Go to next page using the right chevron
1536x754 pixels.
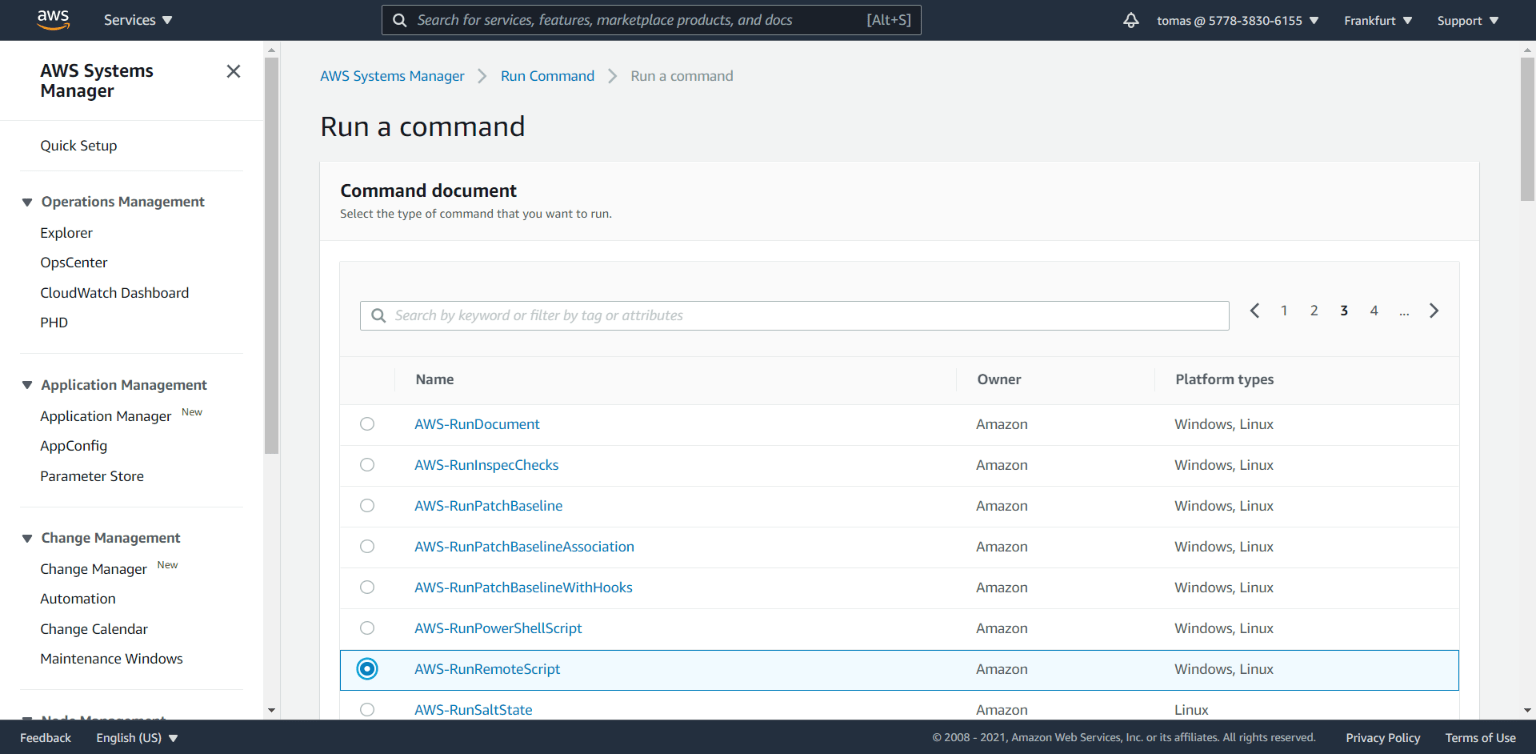(1434, 310)
